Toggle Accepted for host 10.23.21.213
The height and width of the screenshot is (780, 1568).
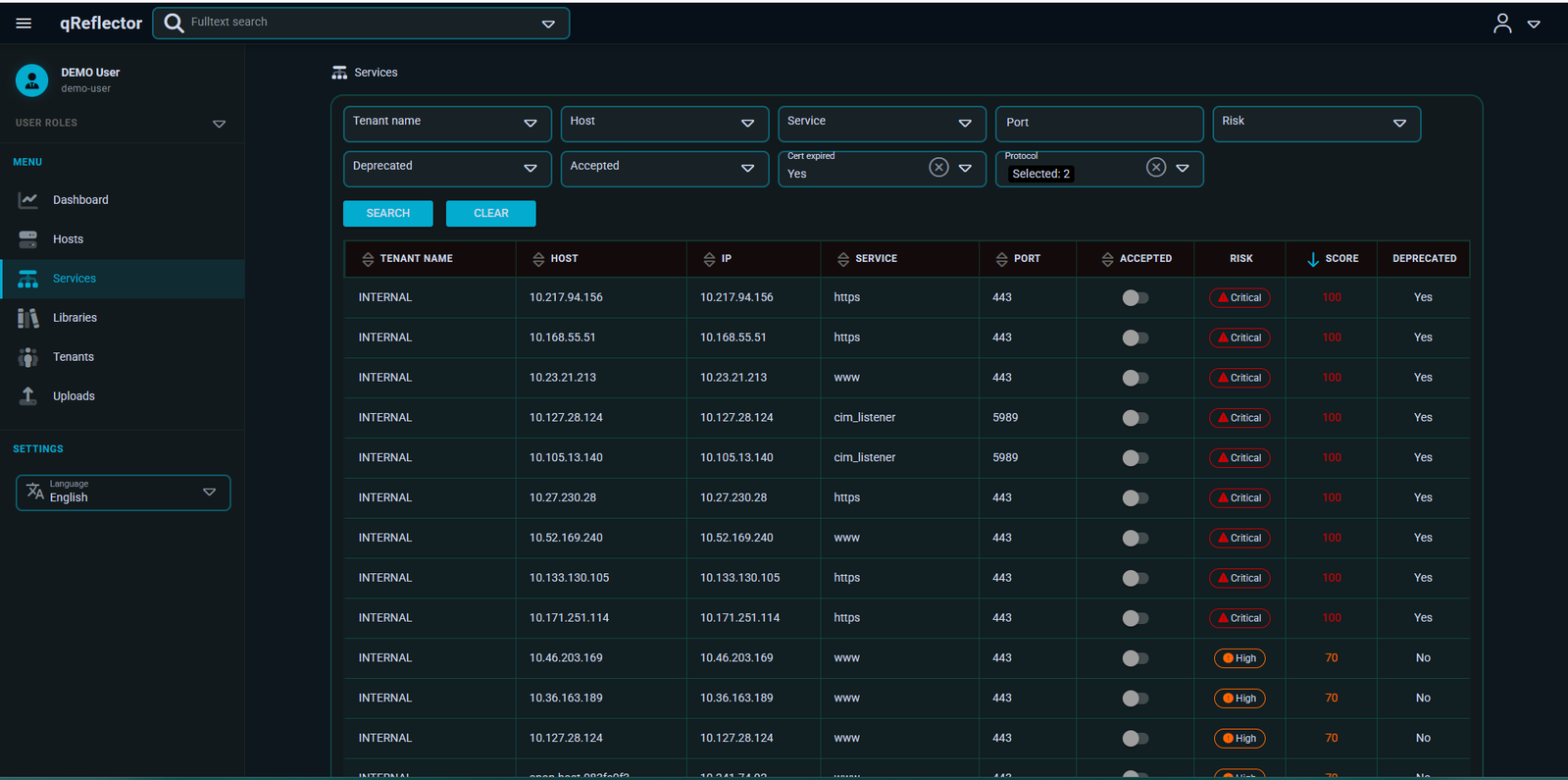1135,378
